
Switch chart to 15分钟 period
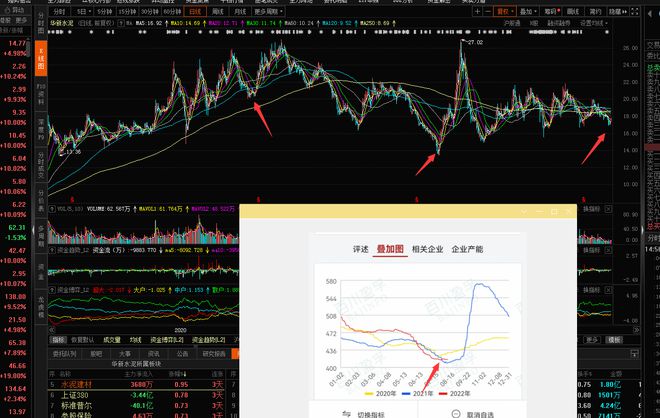[127, 12]
